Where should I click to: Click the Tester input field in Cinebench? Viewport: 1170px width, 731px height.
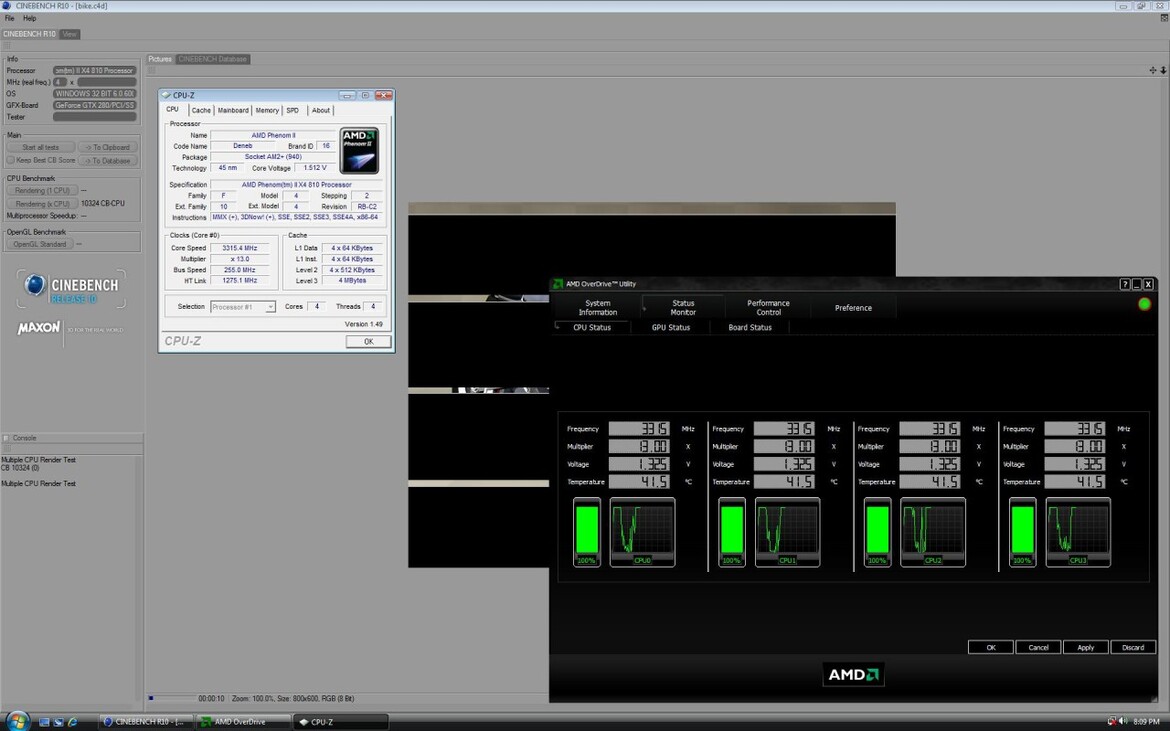pos(95,117)
